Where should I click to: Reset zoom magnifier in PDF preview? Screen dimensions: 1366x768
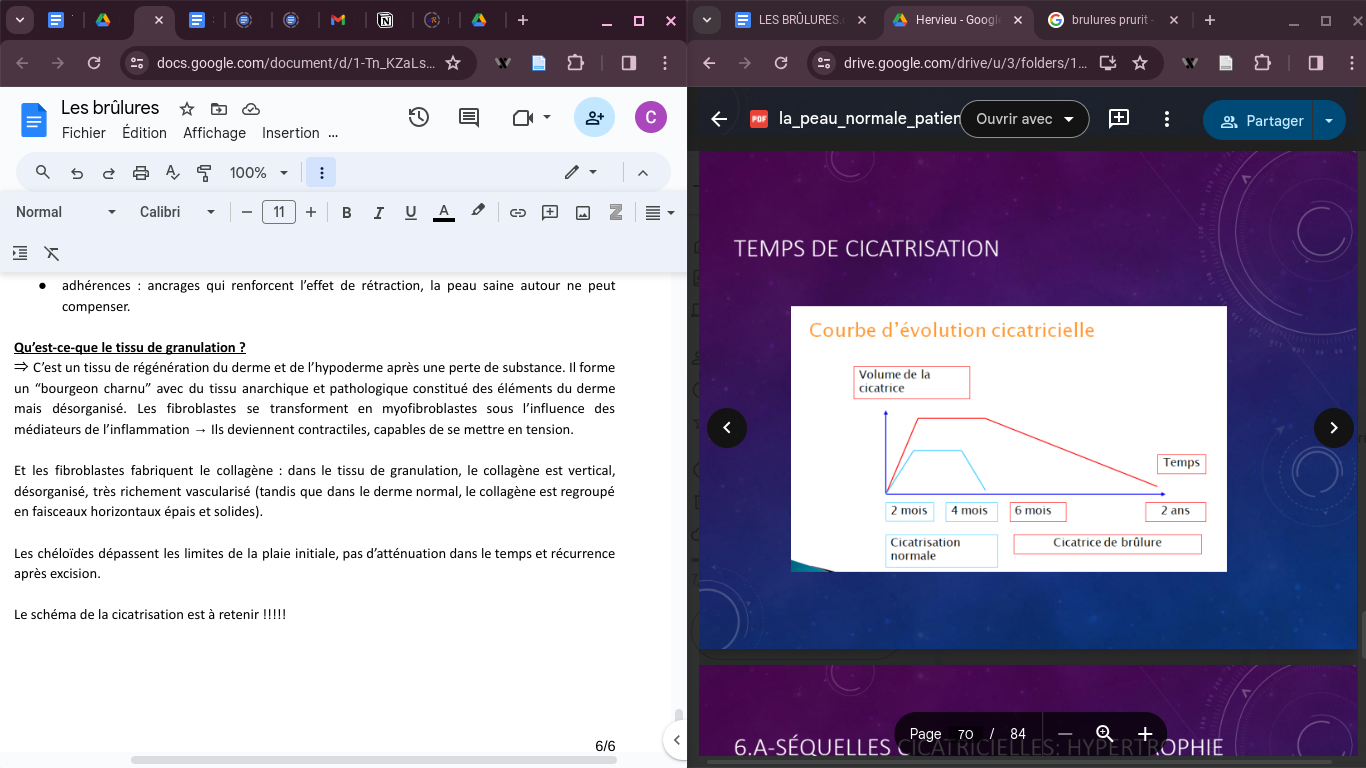1104,734
